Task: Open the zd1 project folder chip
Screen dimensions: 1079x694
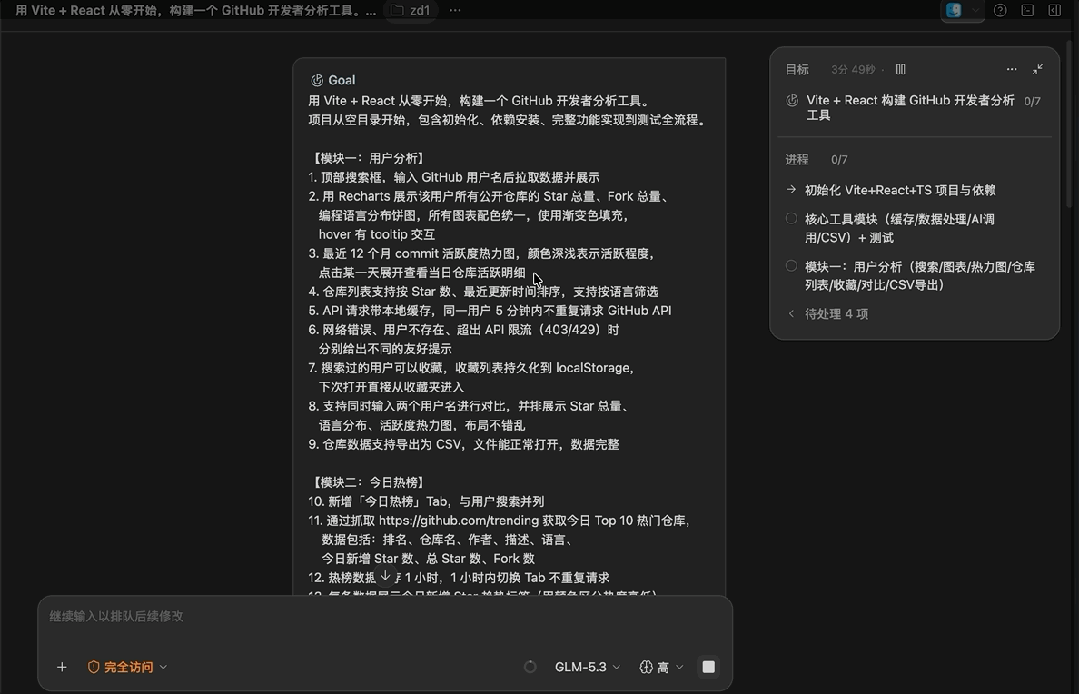Action: pyautogui.click(x=411, y=10)
